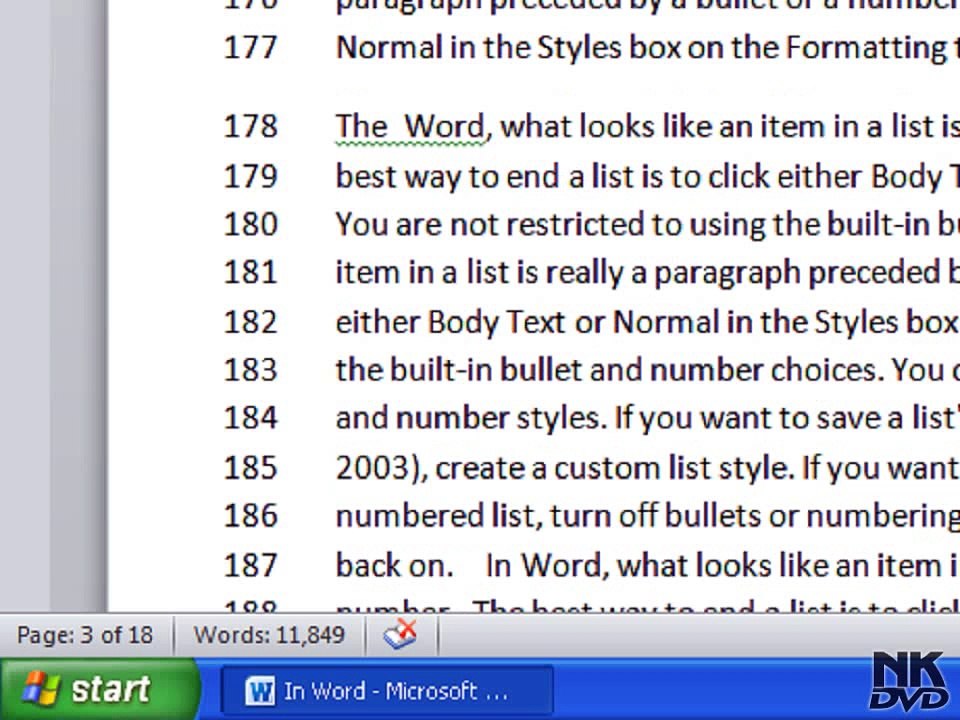Viewport: 960px width, 720px height.
Task: Click text 'back on.' on line 187
Action: [394, 566]
